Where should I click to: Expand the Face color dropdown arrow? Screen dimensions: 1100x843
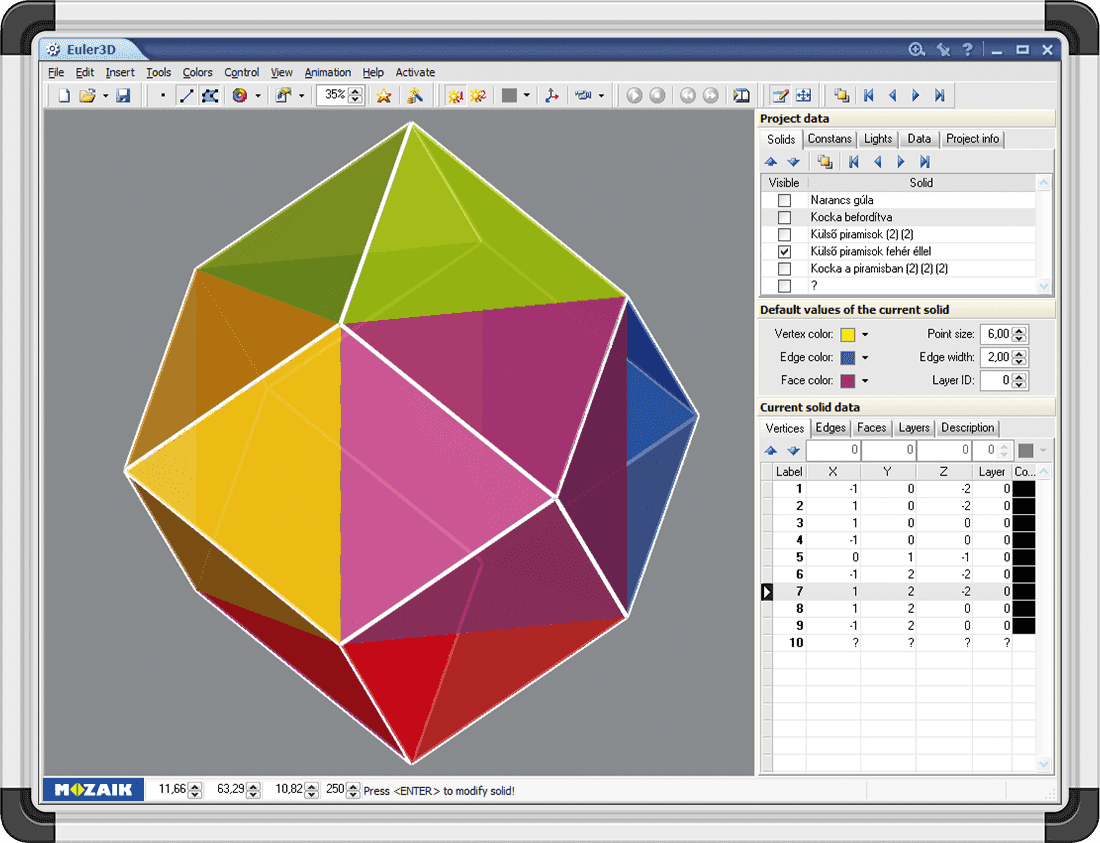tap(866, 381)
